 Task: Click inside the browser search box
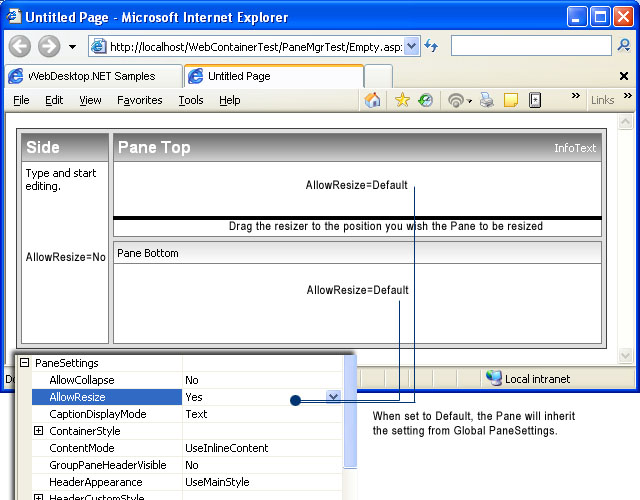(530, 46)
